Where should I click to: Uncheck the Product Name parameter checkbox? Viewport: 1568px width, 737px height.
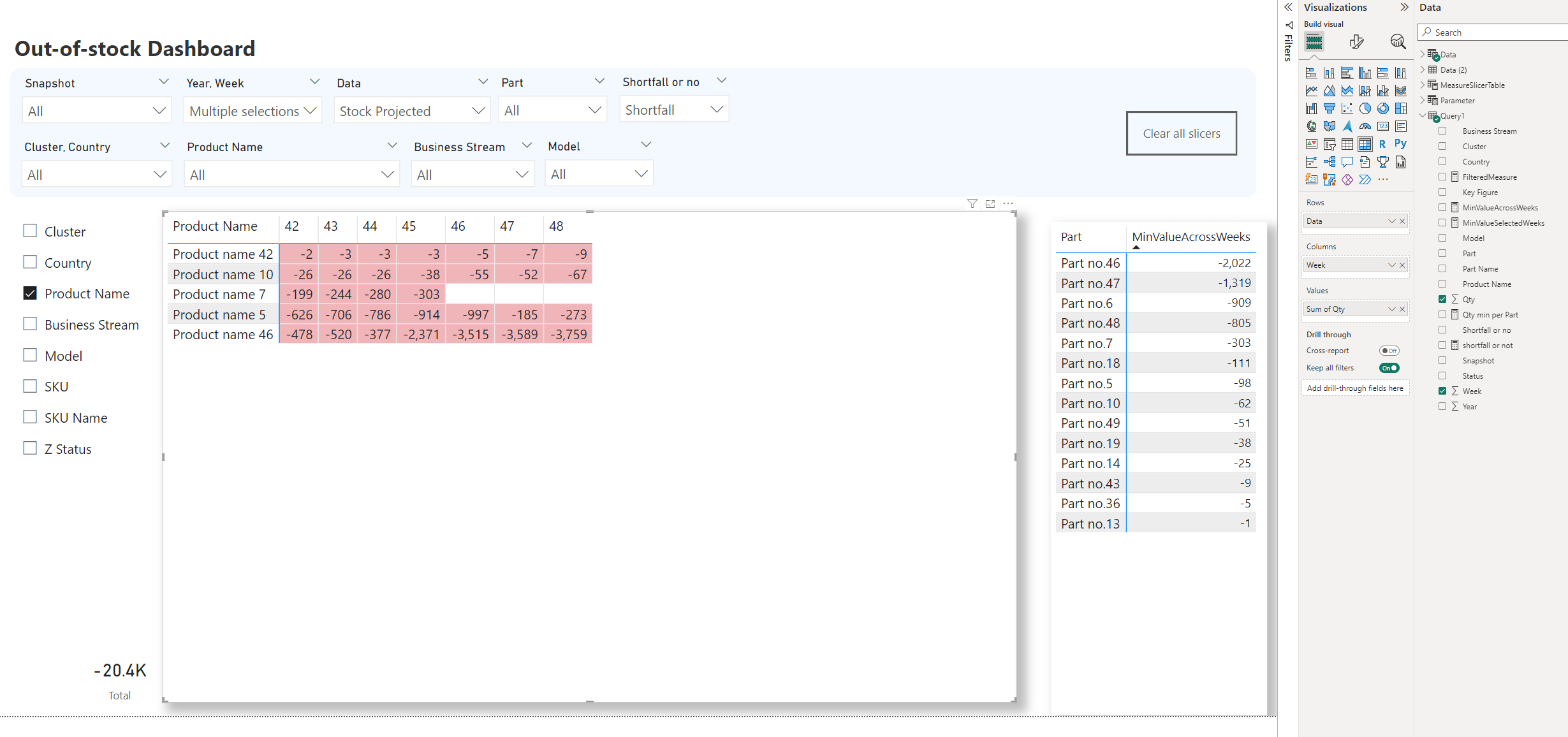30,293
